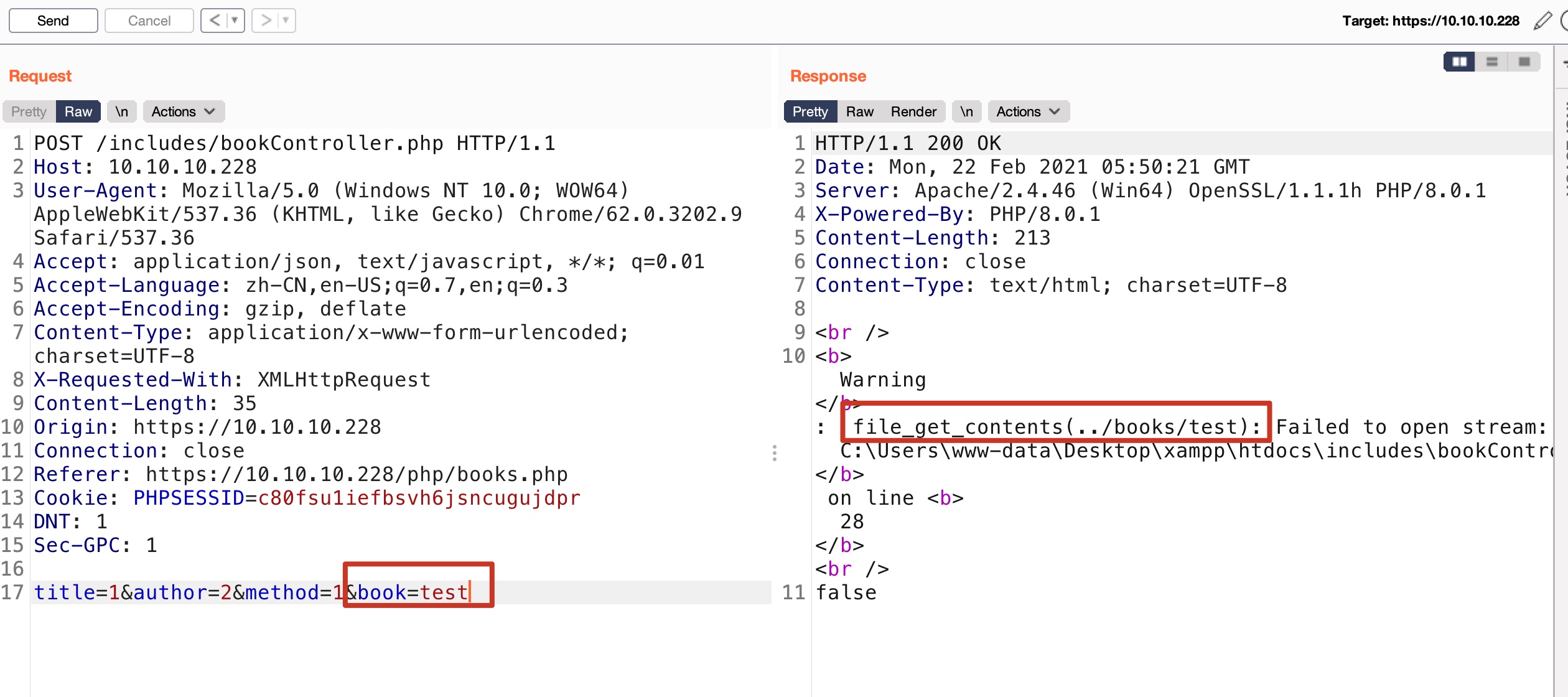The height and width of the screenshot is (697, 1568).
Task: Open Request Actions dropdown
Action: (183, 111)
